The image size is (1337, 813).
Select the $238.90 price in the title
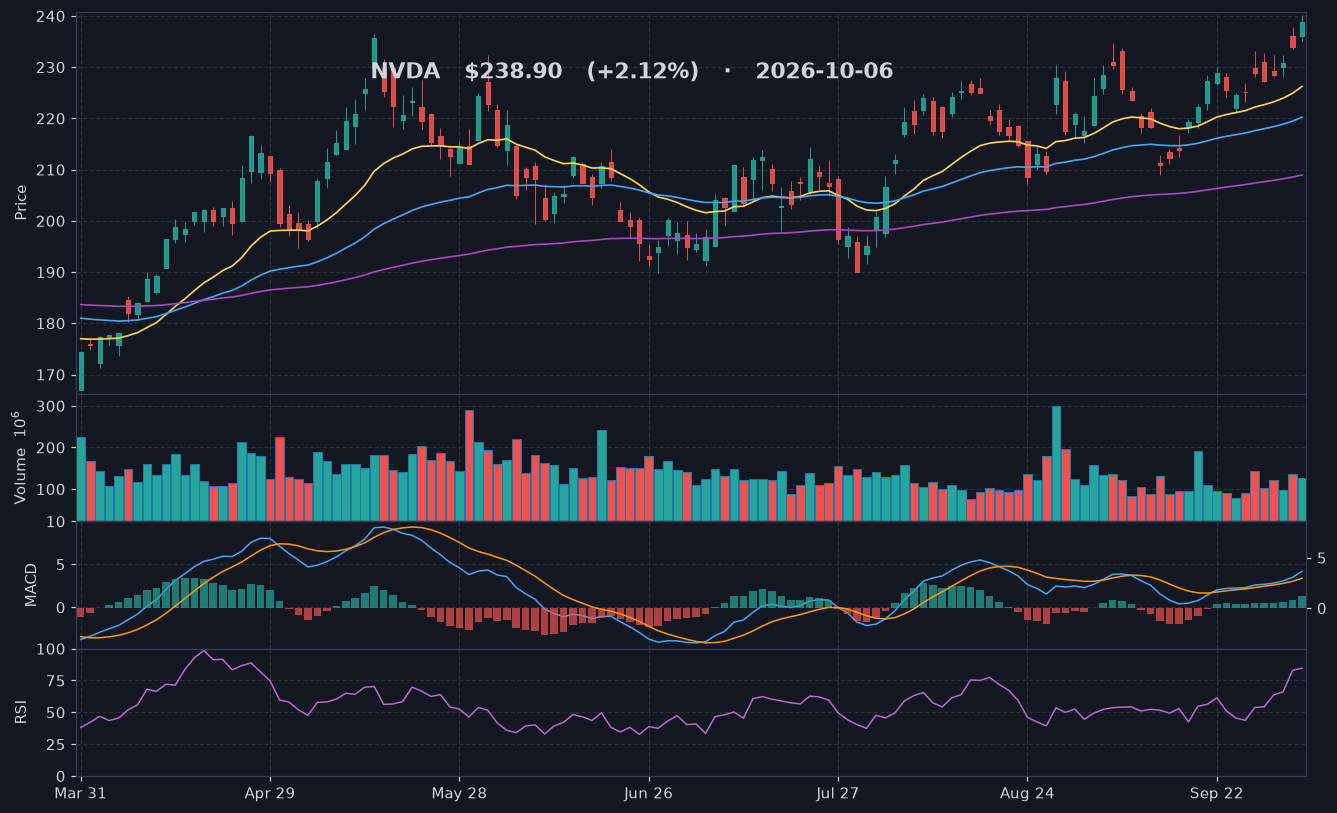(x=515, y=72)
